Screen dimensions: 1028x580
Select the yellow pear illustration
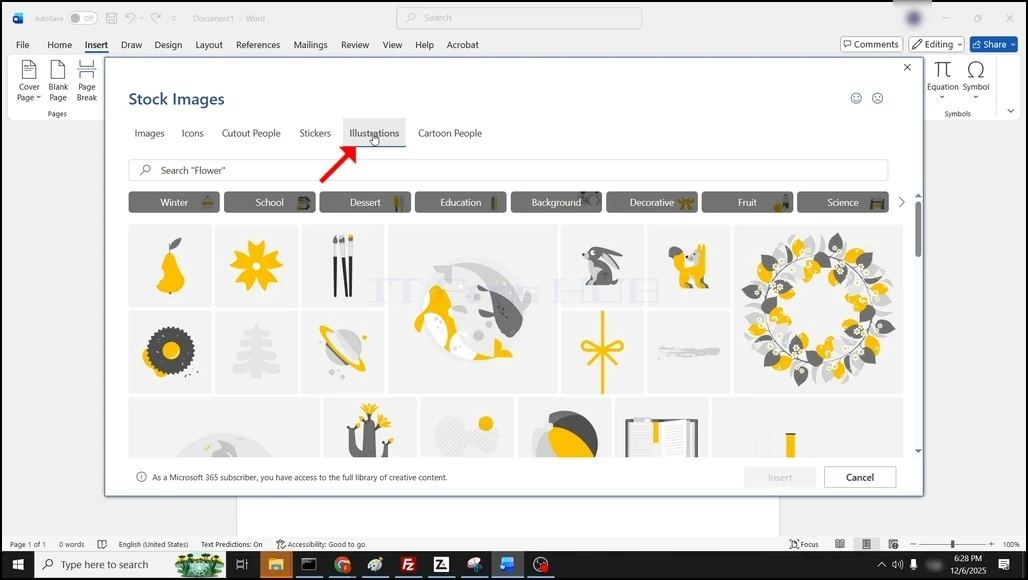pyautogui.click(x=170, y=265)
